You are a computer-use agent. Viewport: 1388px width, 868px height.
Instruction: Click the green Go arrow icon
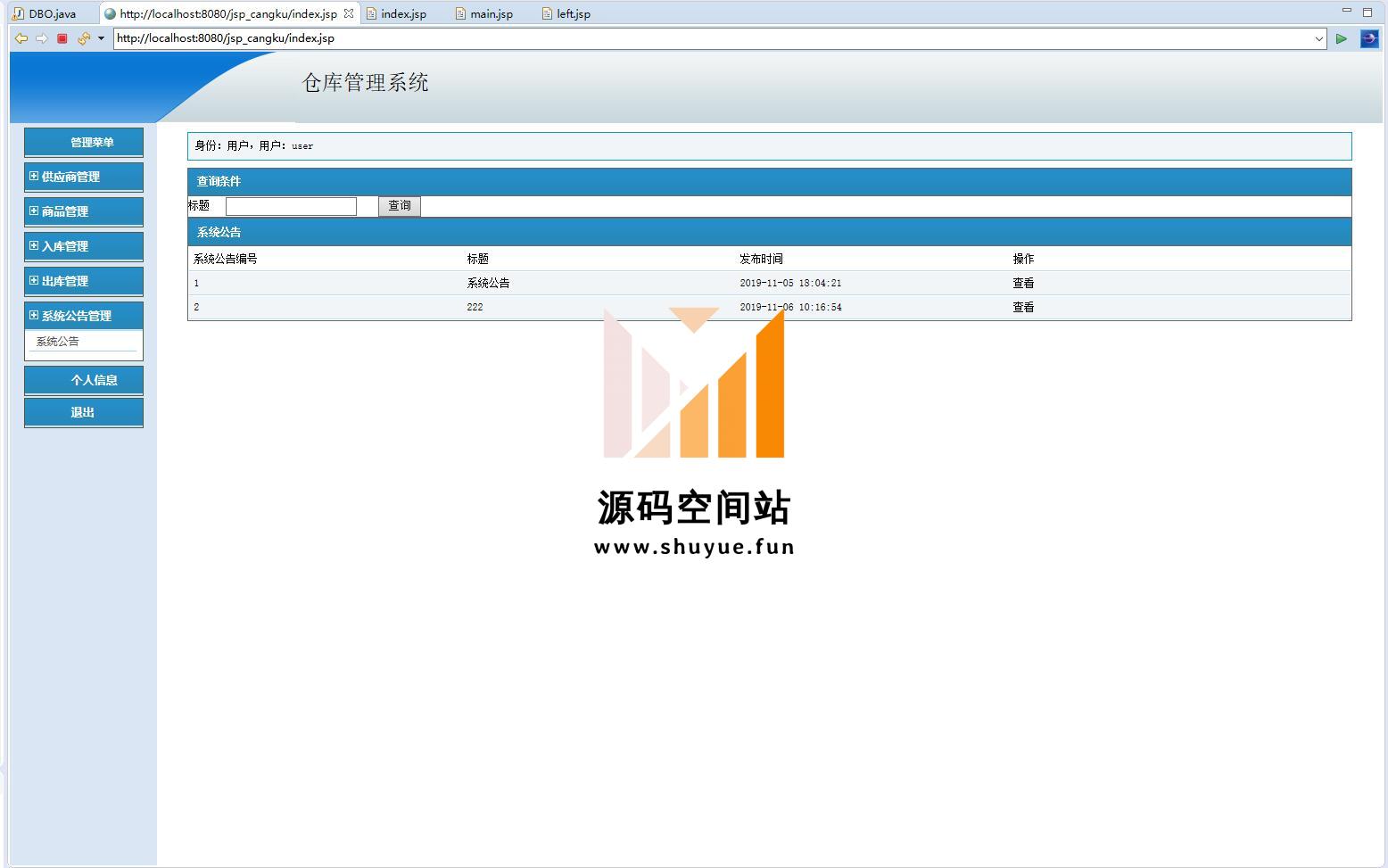coord(1341,38)
